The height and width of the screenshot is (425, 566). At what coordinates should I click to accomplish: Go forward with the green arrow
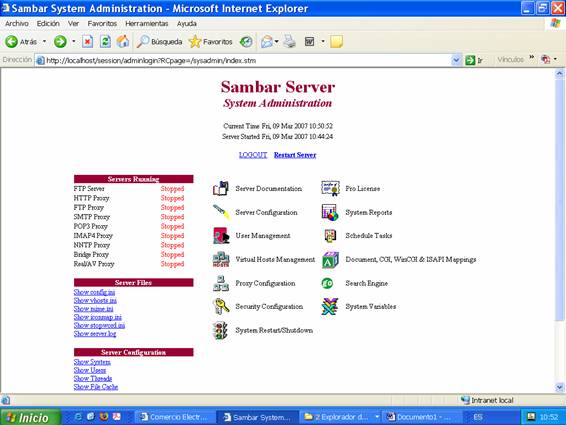coord(60,42)
